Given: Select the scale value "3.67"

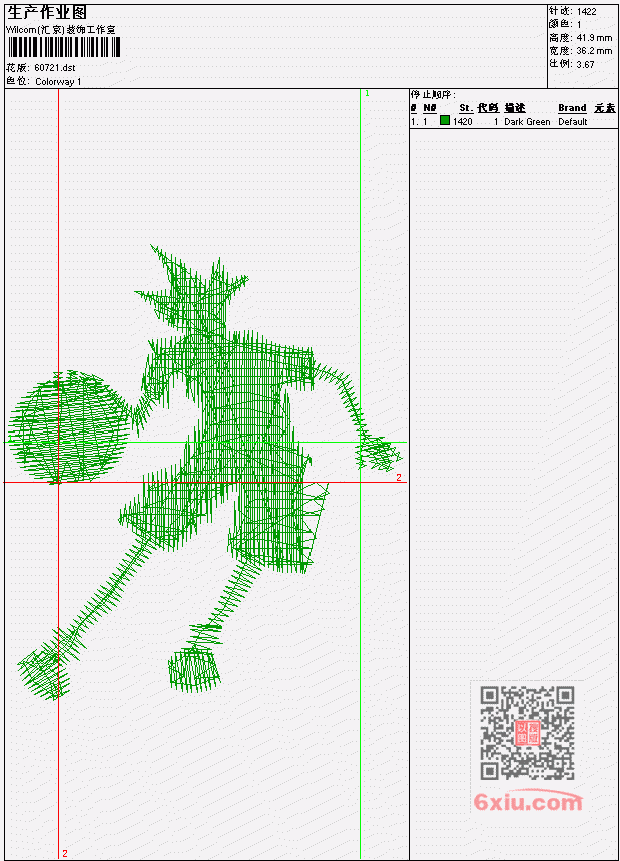Looking at the screenshot, I should [585, 64].
